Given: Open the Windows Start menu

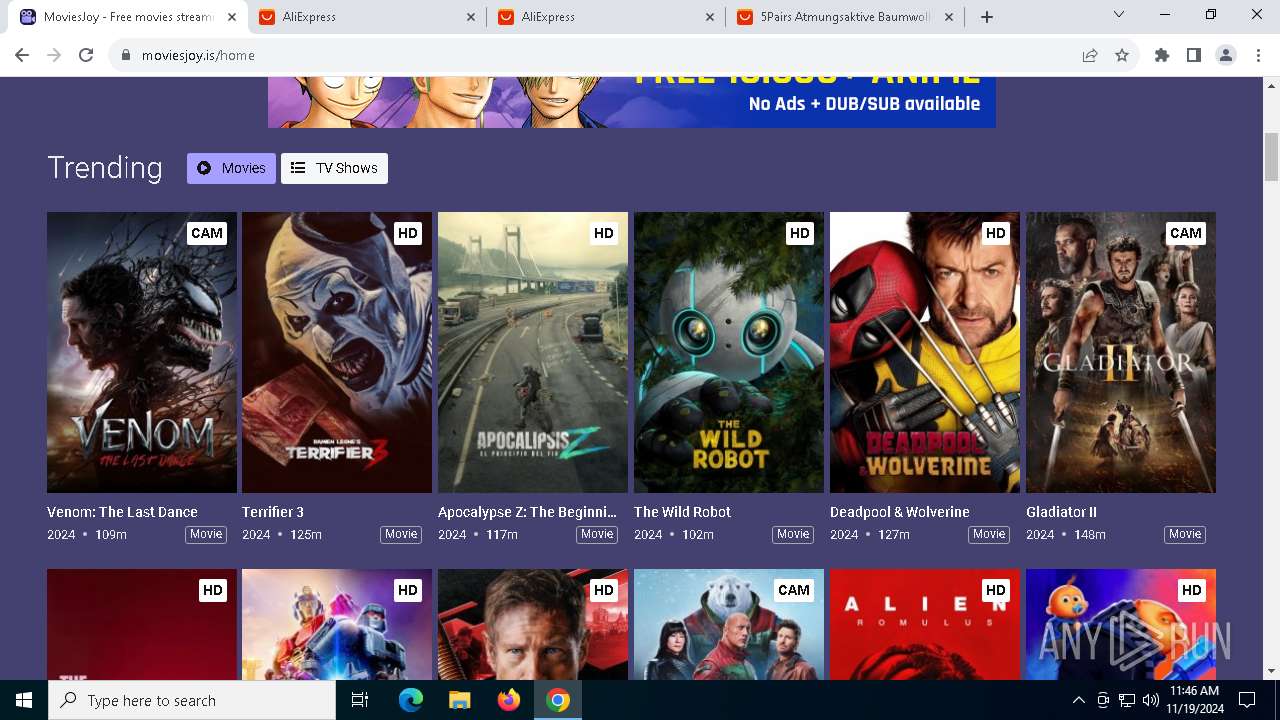Looking at the screenshot, I should 24,700.
